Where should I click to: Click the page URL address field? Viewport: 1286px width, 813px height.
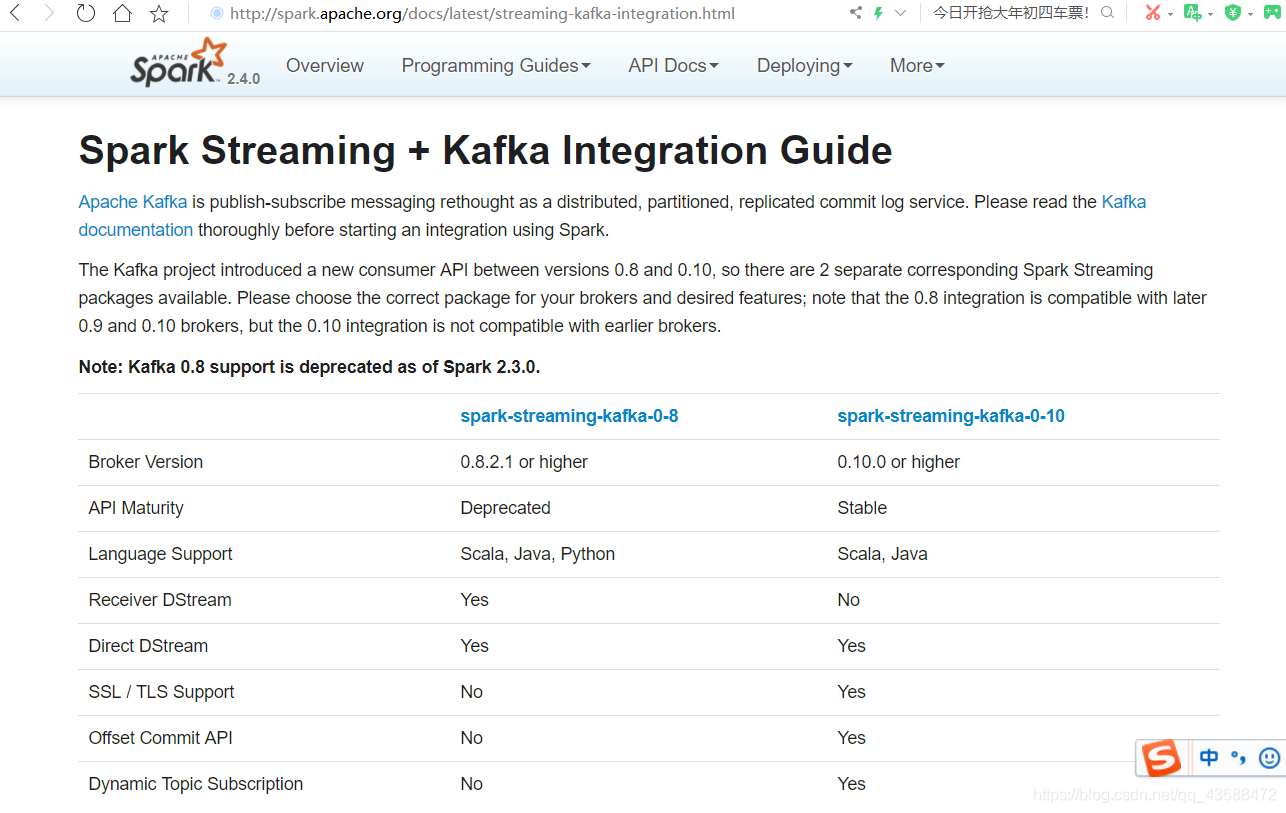(x=482, y=13)
